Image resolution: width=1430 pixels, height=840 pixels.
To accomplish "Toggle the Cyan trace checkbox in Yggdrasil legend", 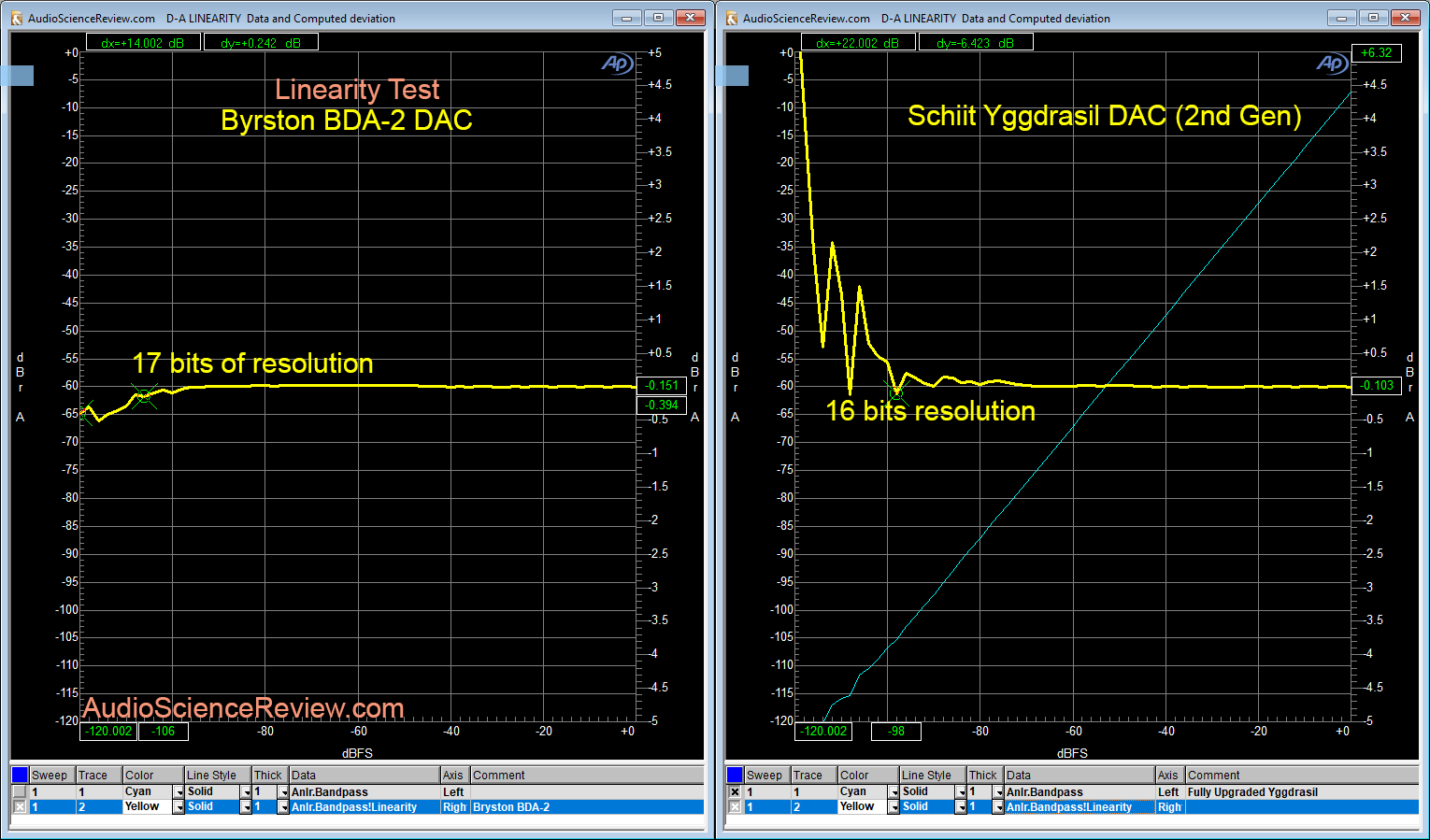I will (x=735, y=791).
